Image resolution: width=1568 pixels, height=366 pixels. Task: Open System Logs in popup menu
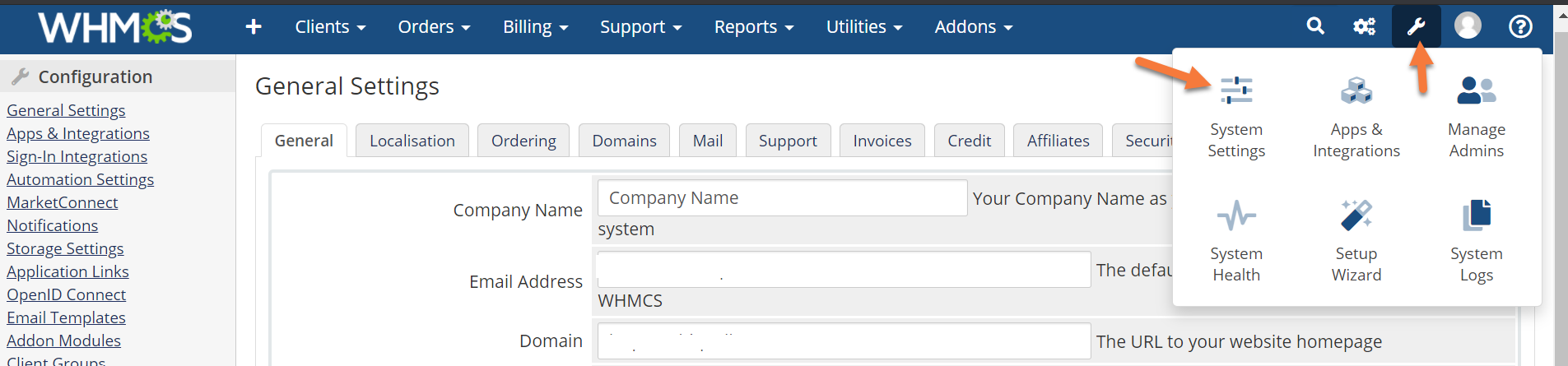point(1476,240)
